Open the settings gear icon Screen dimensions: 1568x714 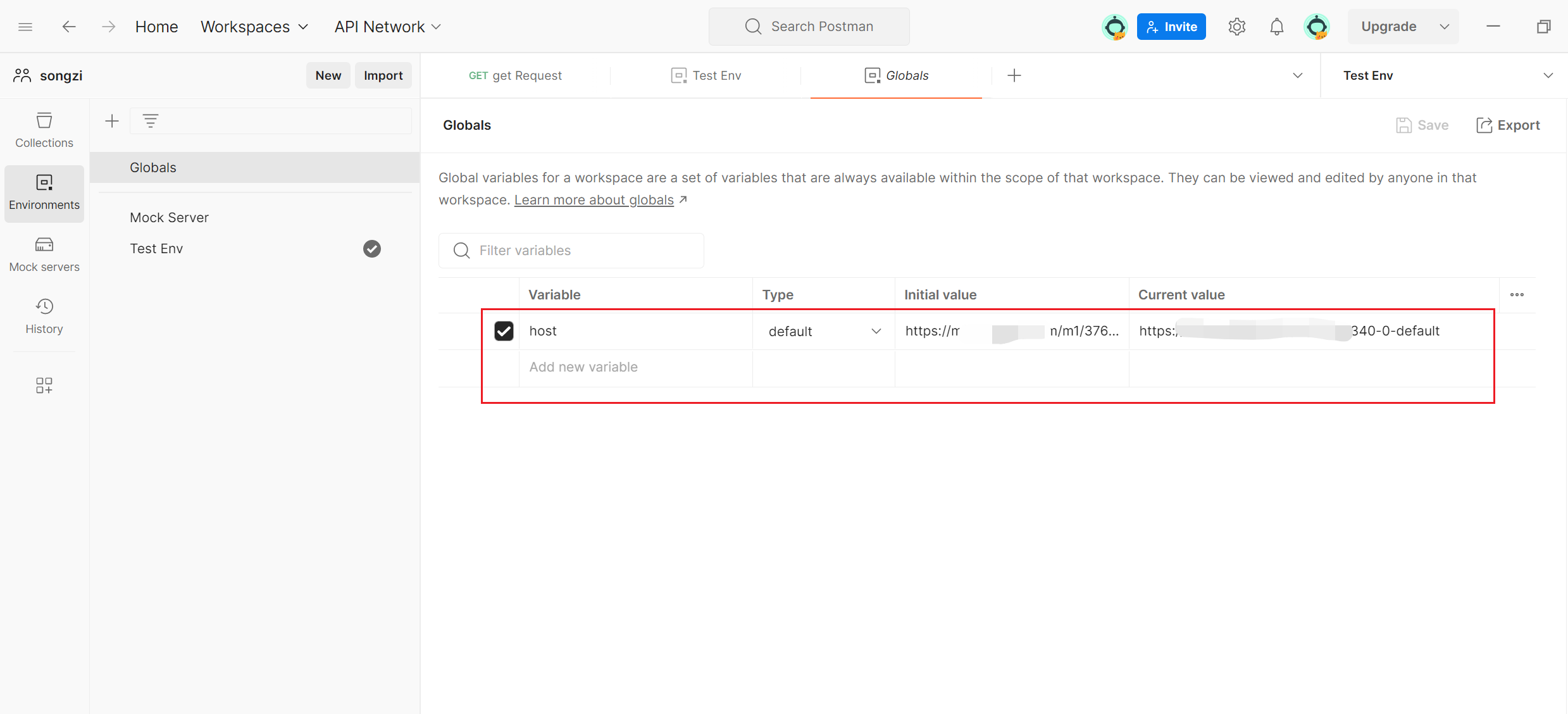click(x=1236, y=27)
